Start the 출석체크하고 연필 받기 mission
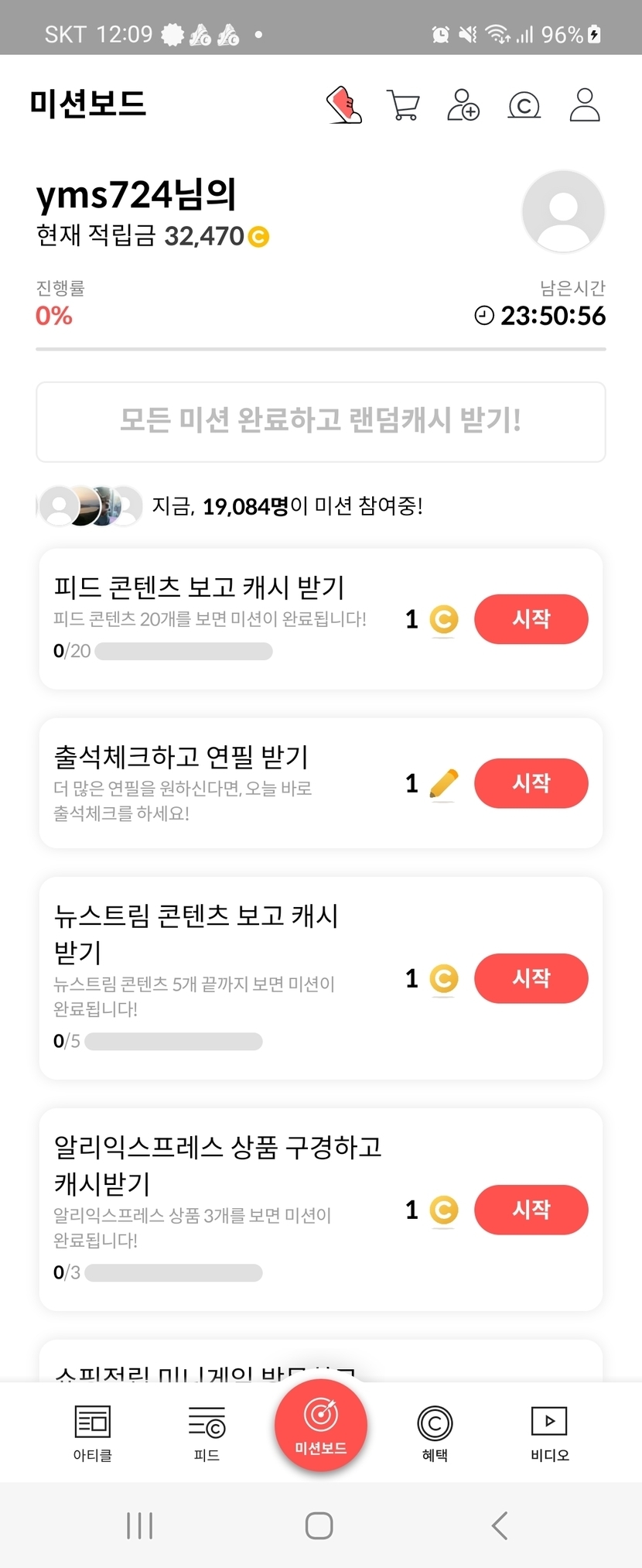The image size is (642, 1568). pos(531,783)
